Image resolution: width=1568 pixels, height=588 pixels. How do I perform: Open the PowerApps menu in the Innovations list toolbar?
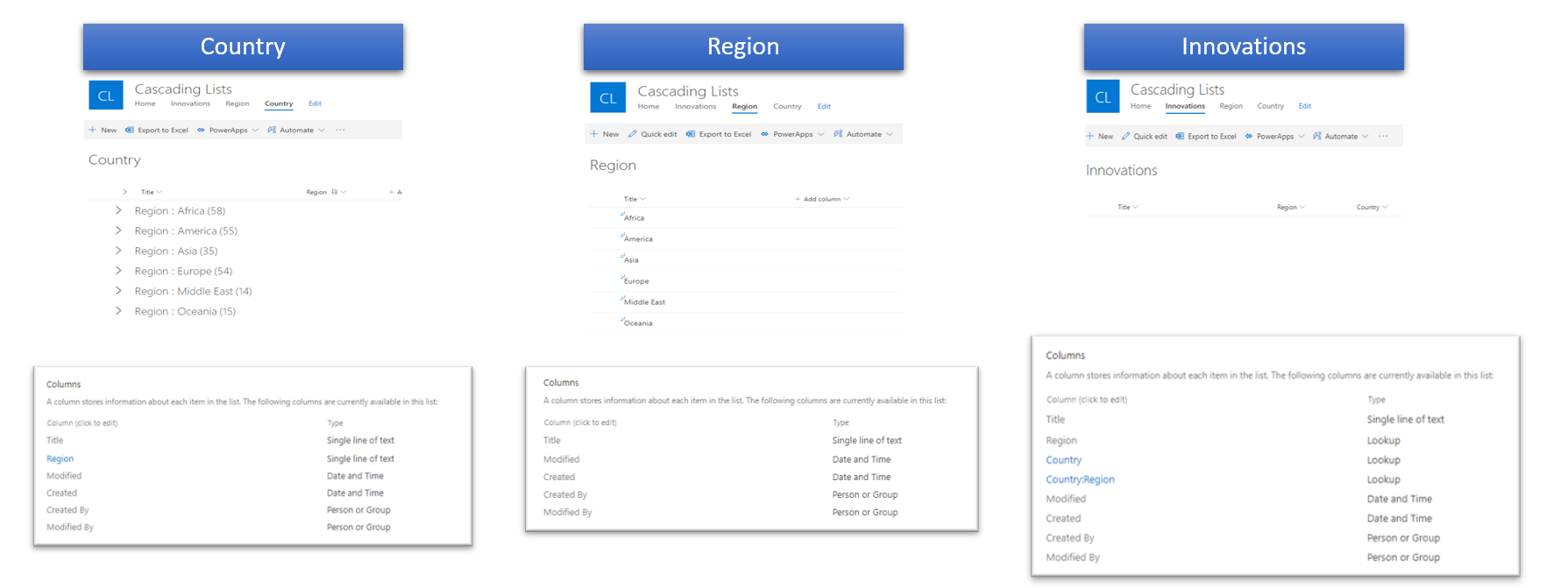tap(1275, 136)
